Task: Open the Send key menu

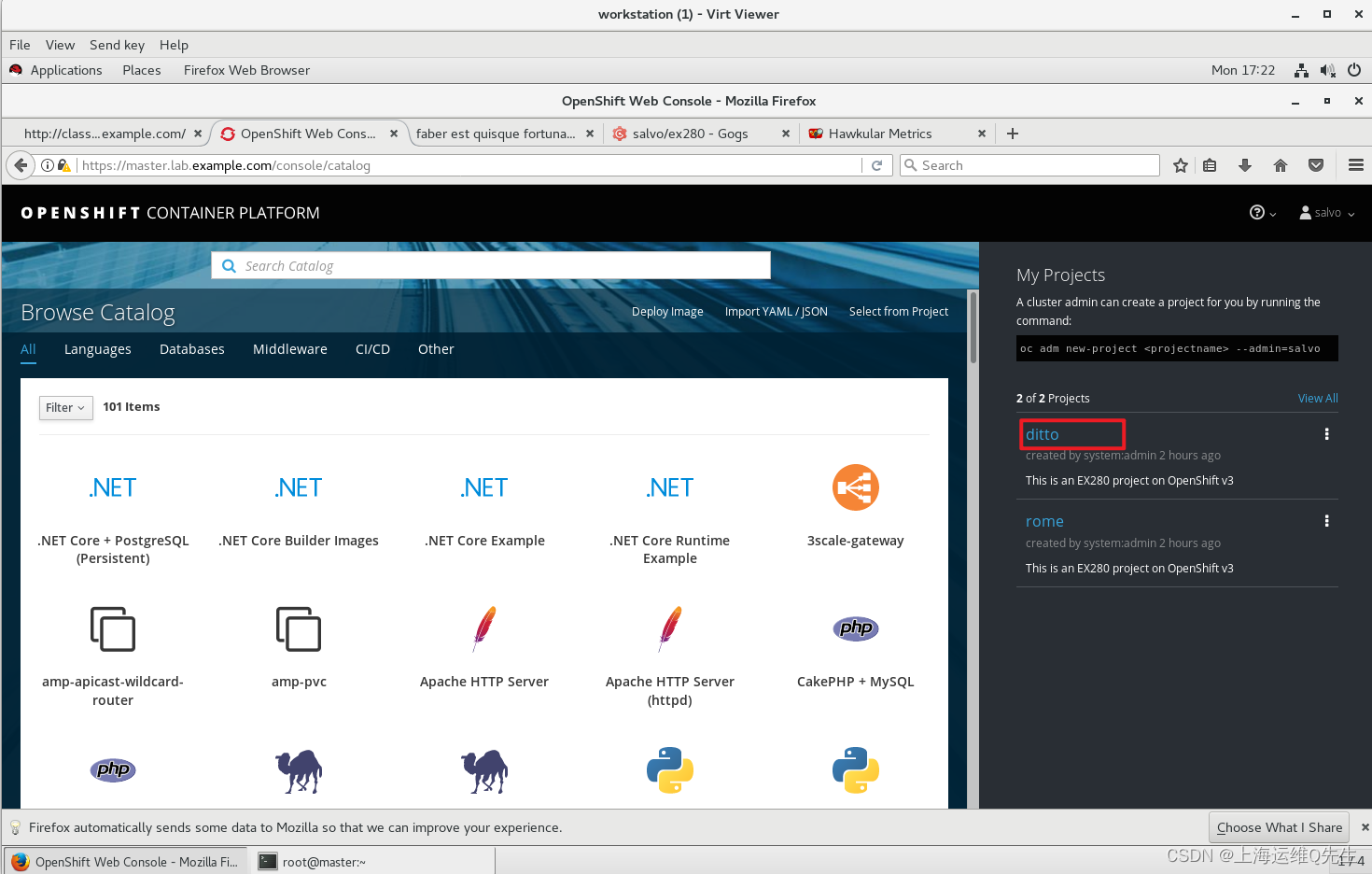Action: [x=117, y=45]
